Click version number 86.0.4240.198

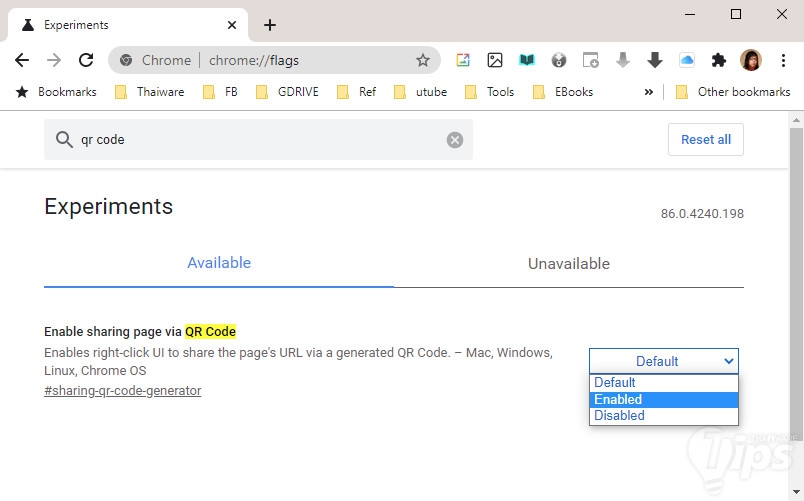[x=702, y=213]
